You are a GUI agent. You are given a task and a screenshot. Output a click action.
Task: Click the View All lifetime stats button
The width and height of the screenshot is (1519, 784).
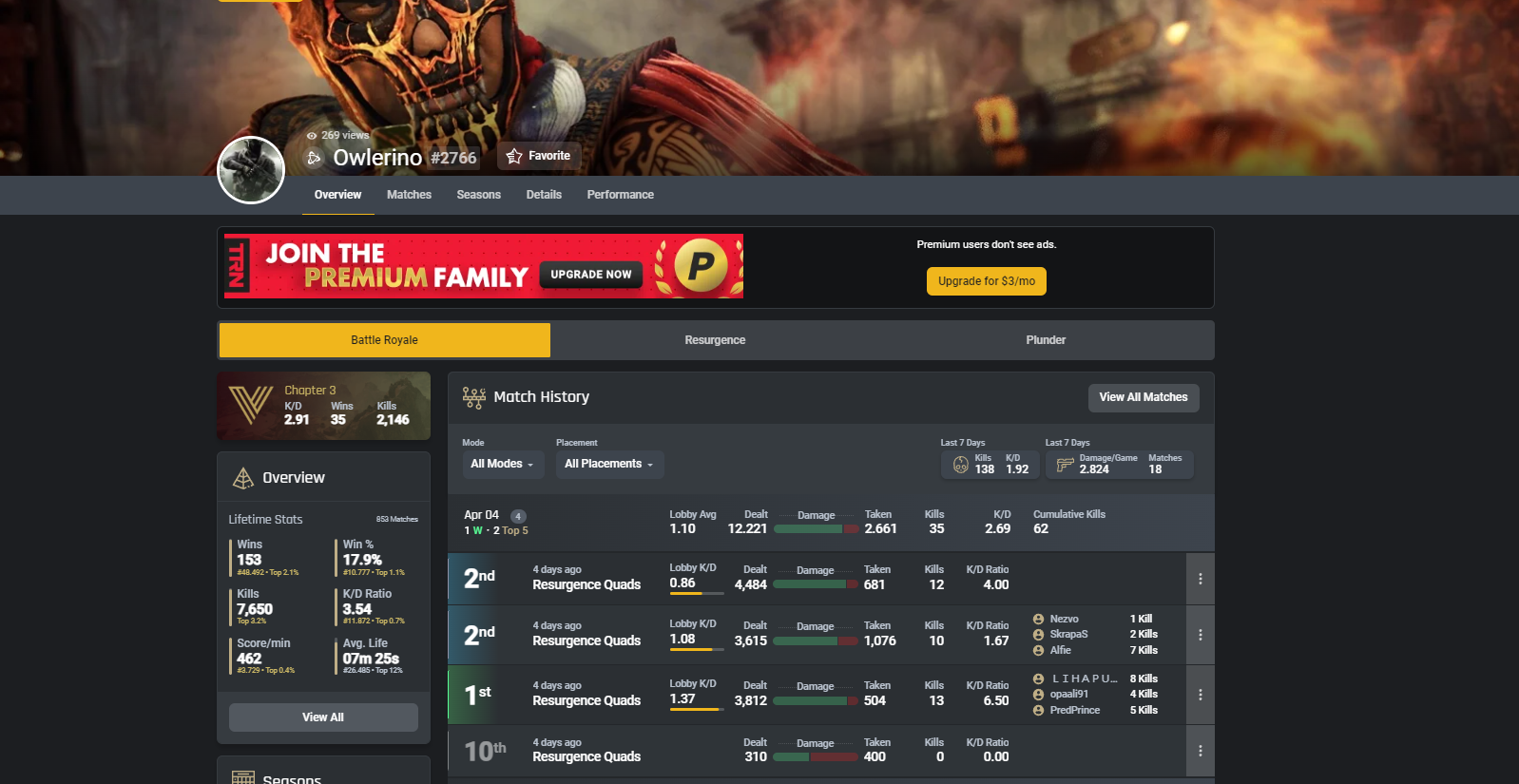tap(323, 717)
